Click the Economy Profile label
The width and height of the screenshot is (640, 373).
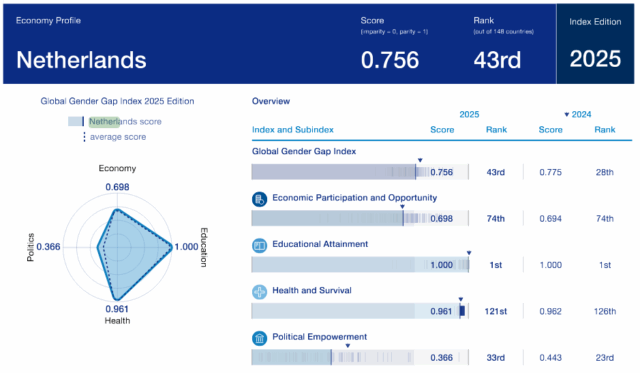[x=48, y=20]
